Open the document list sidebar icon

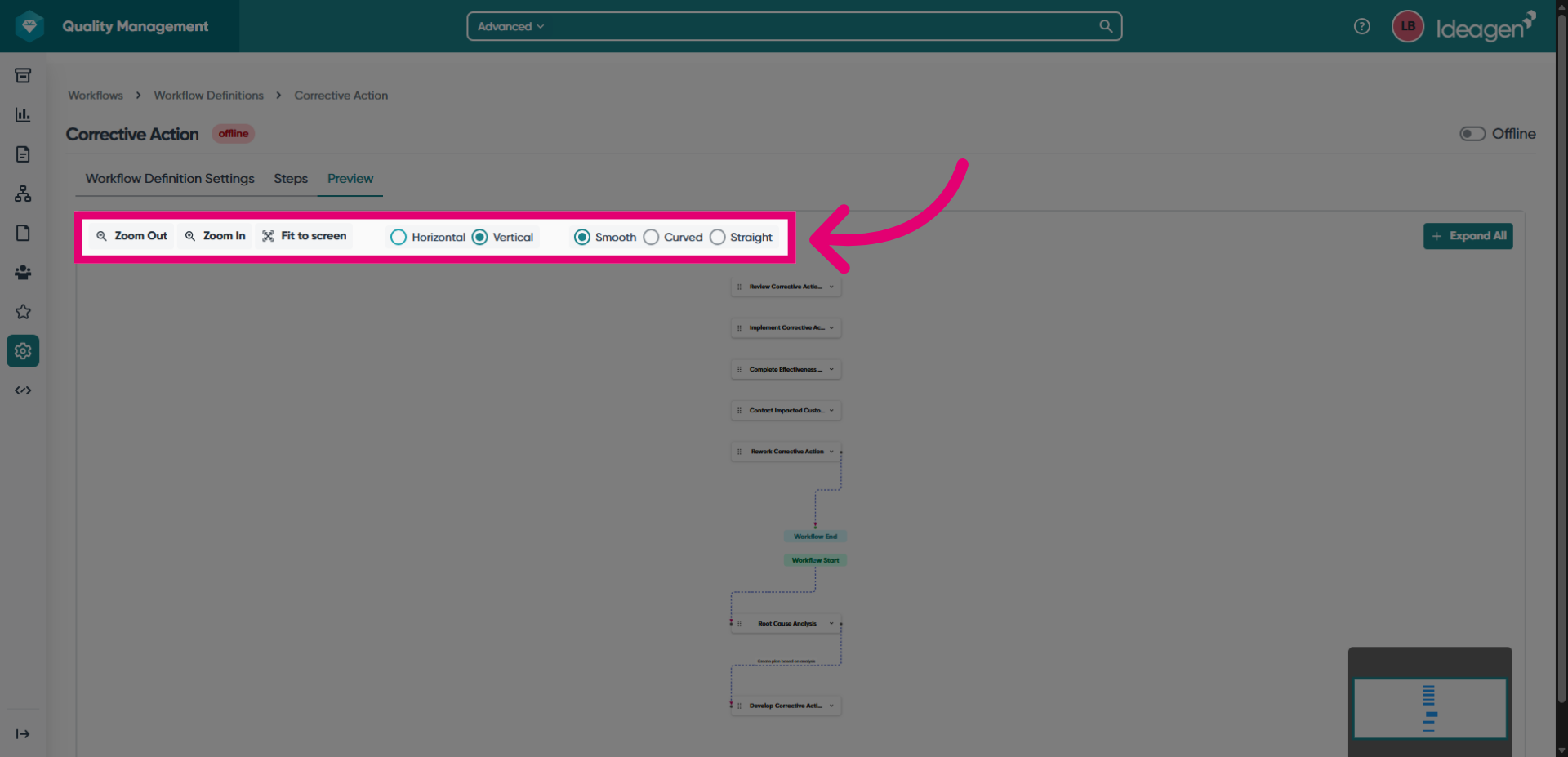point(23,154)
